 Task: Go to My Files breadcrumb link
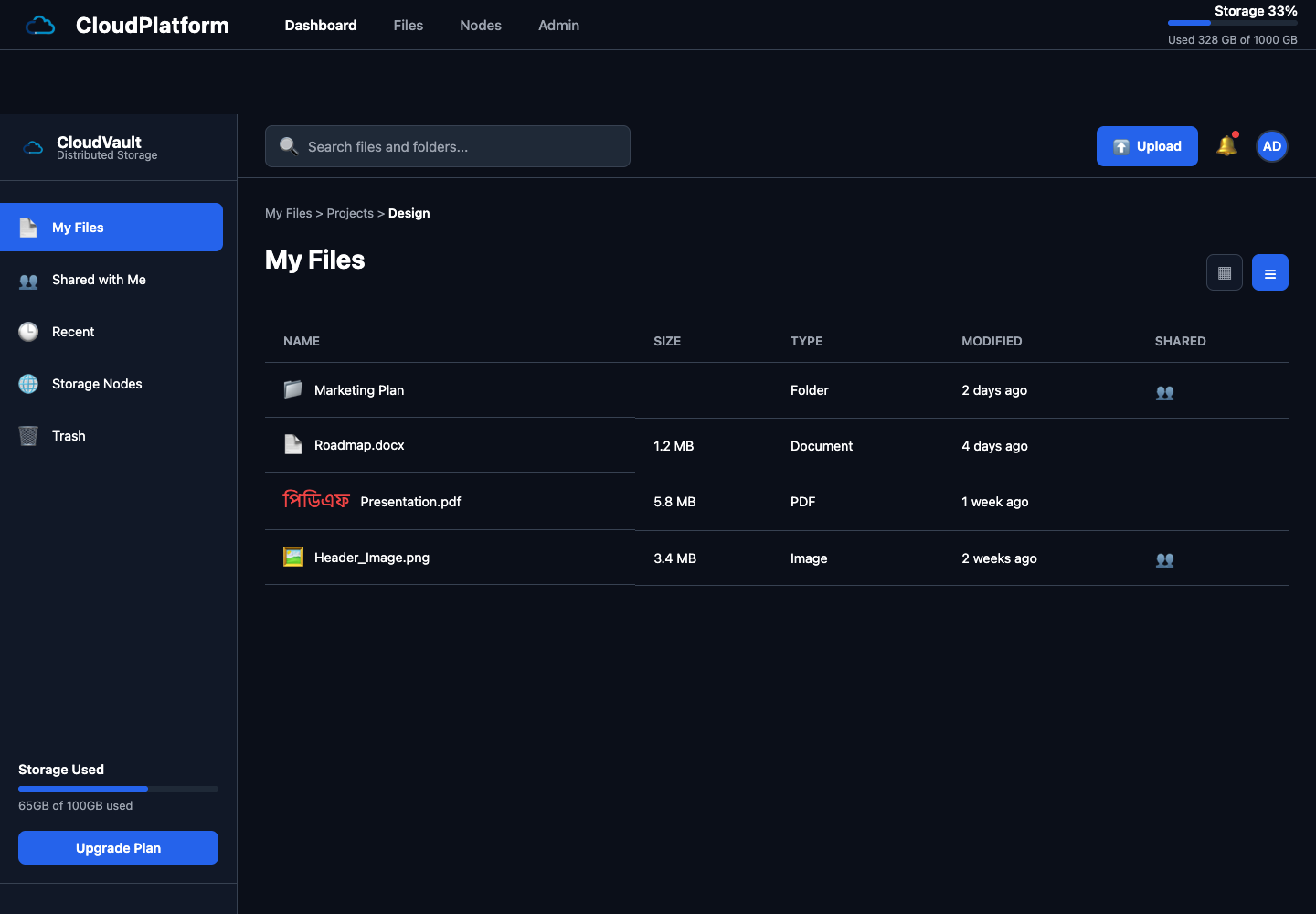(x=289, y=213)
